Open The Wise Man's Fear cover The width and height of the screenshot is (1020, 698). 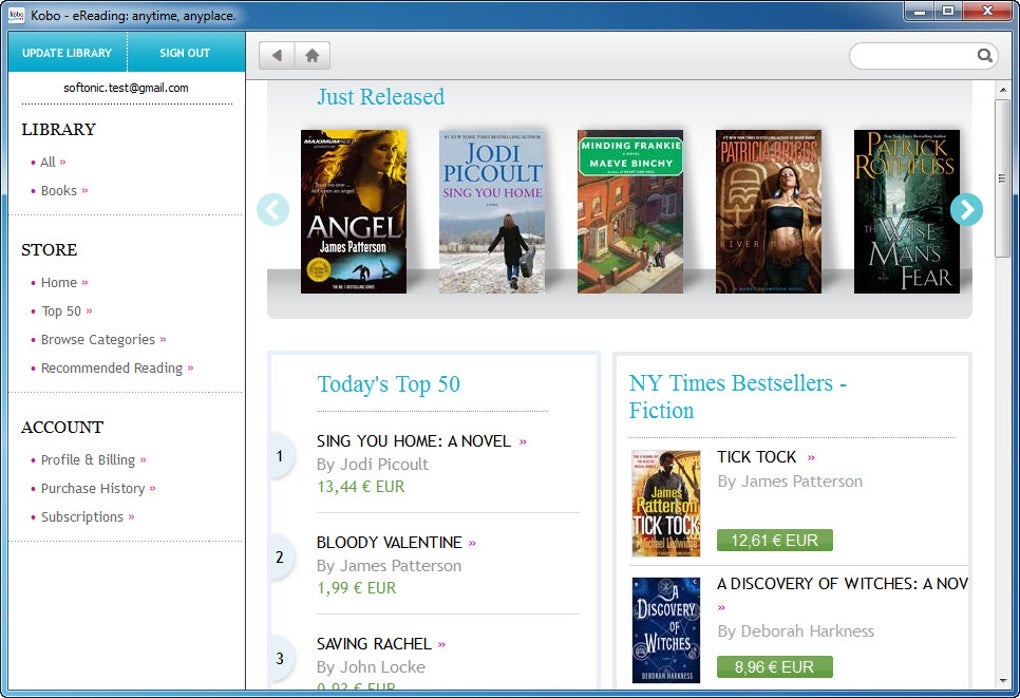907,211
